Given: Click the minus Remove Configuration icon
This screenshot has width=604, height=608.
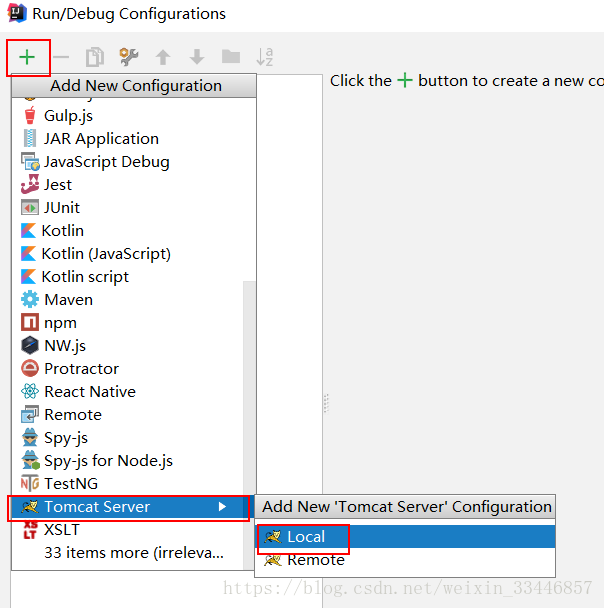Looking at the screenshot, I should (61, 57).
